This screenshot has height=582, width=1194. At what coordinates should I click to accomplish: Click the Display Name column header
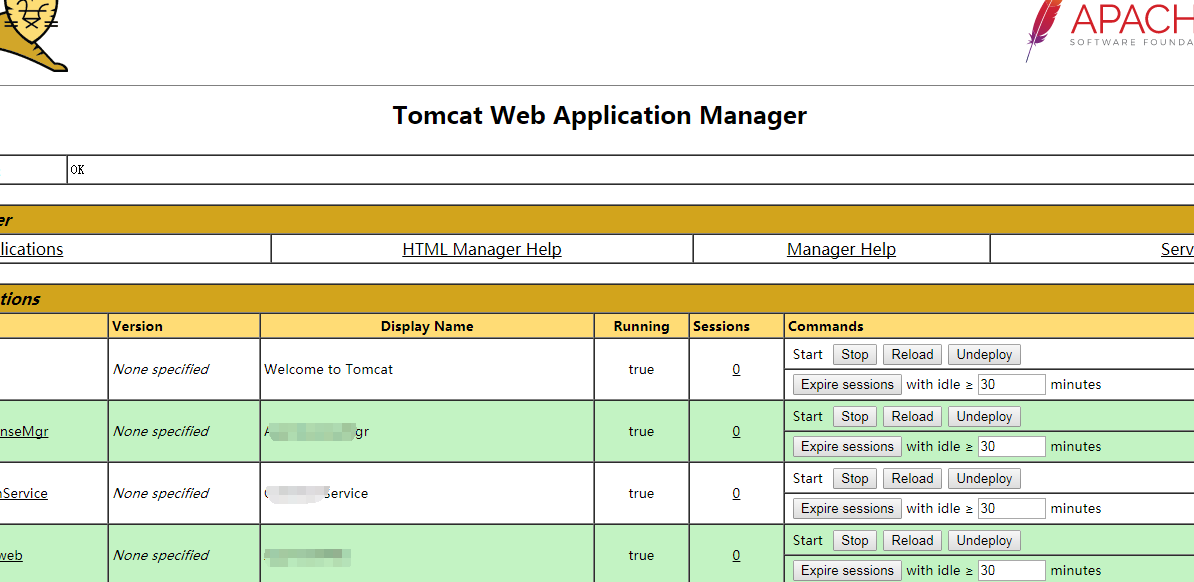click(x=427, y=326)
